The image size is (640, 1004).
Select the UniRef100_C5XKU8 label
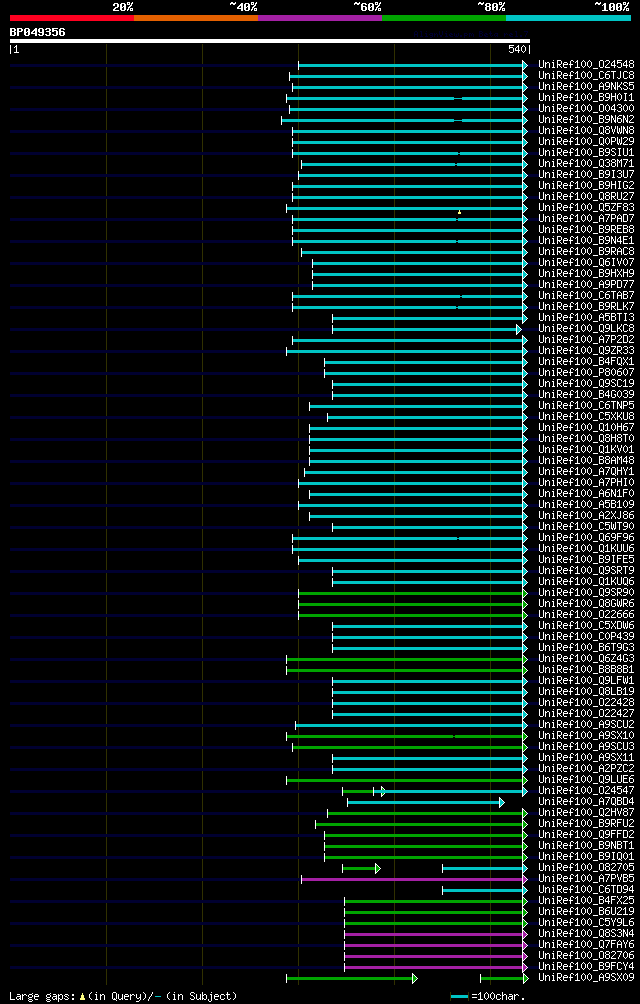tap(586, 416)
